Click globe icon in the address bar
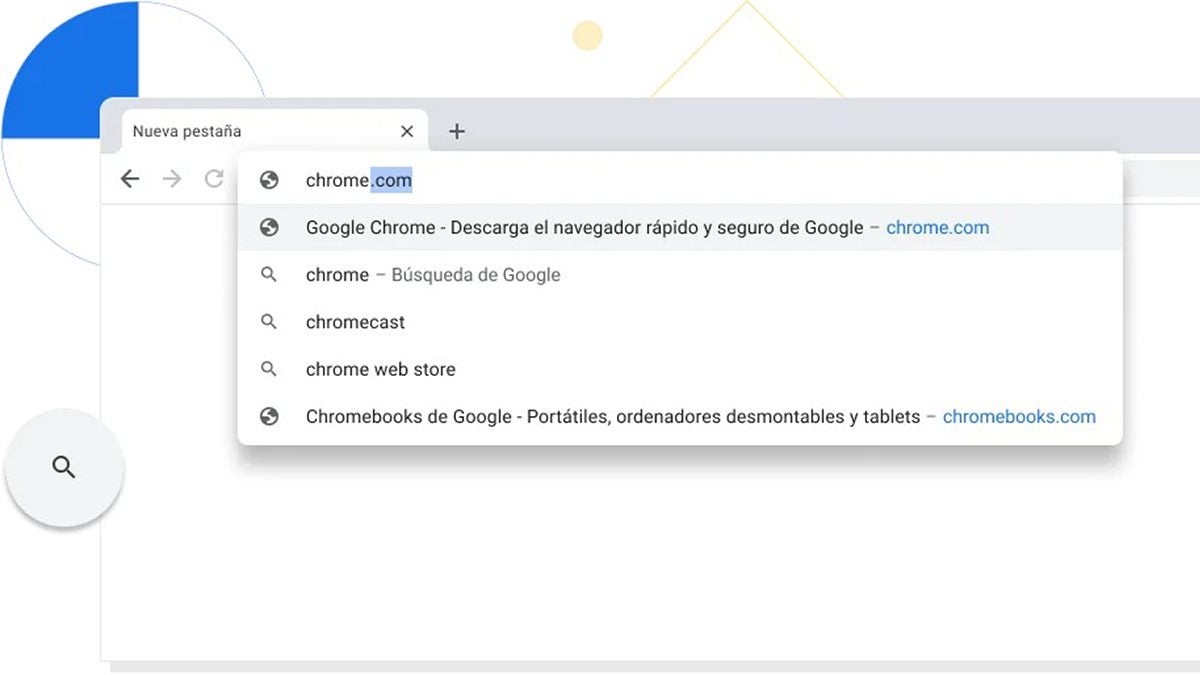 (268, 180)
